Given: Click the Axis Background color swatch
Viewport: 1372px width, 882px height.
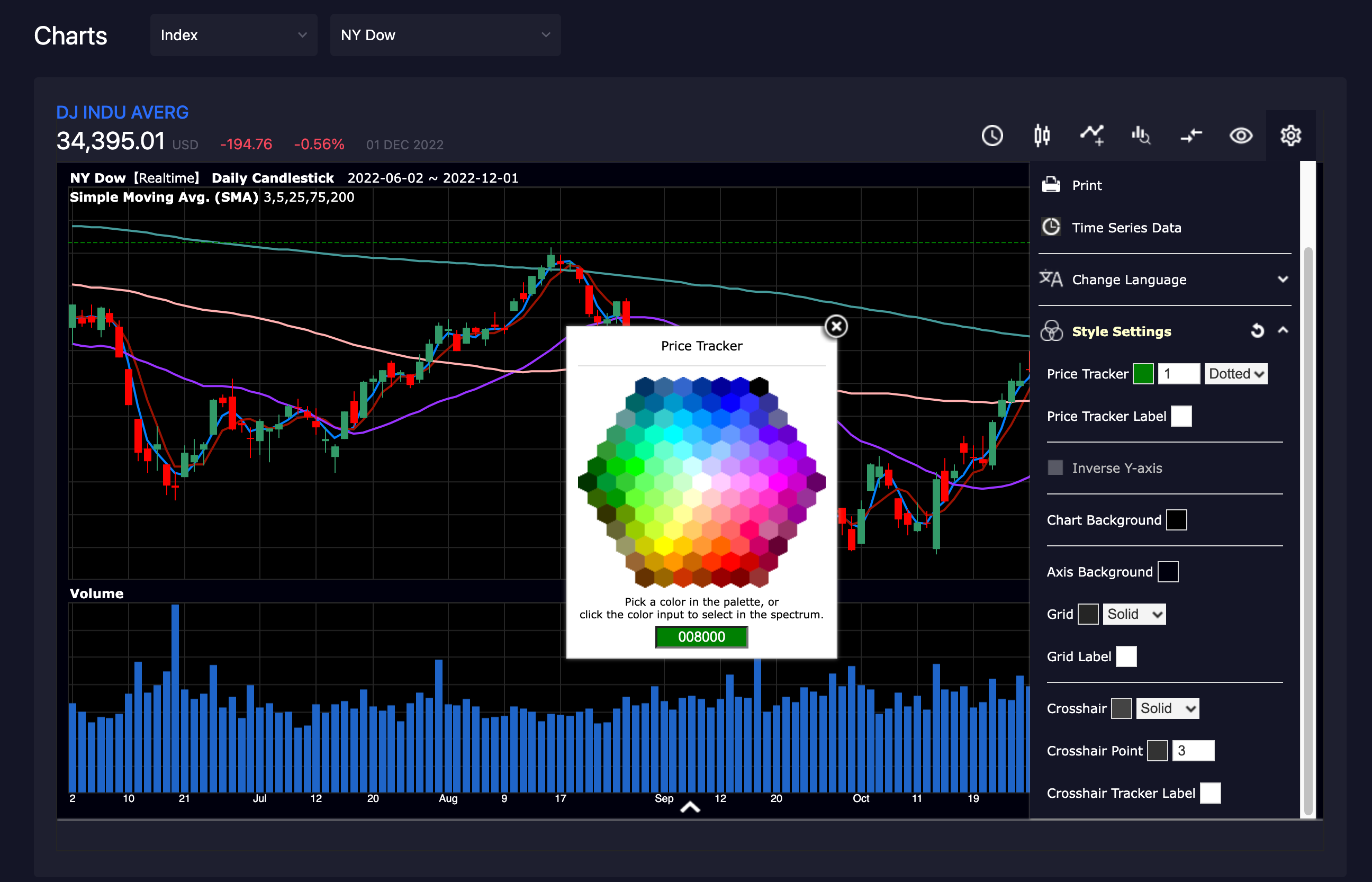Looking at the screenshot, I should point(1168,572).
